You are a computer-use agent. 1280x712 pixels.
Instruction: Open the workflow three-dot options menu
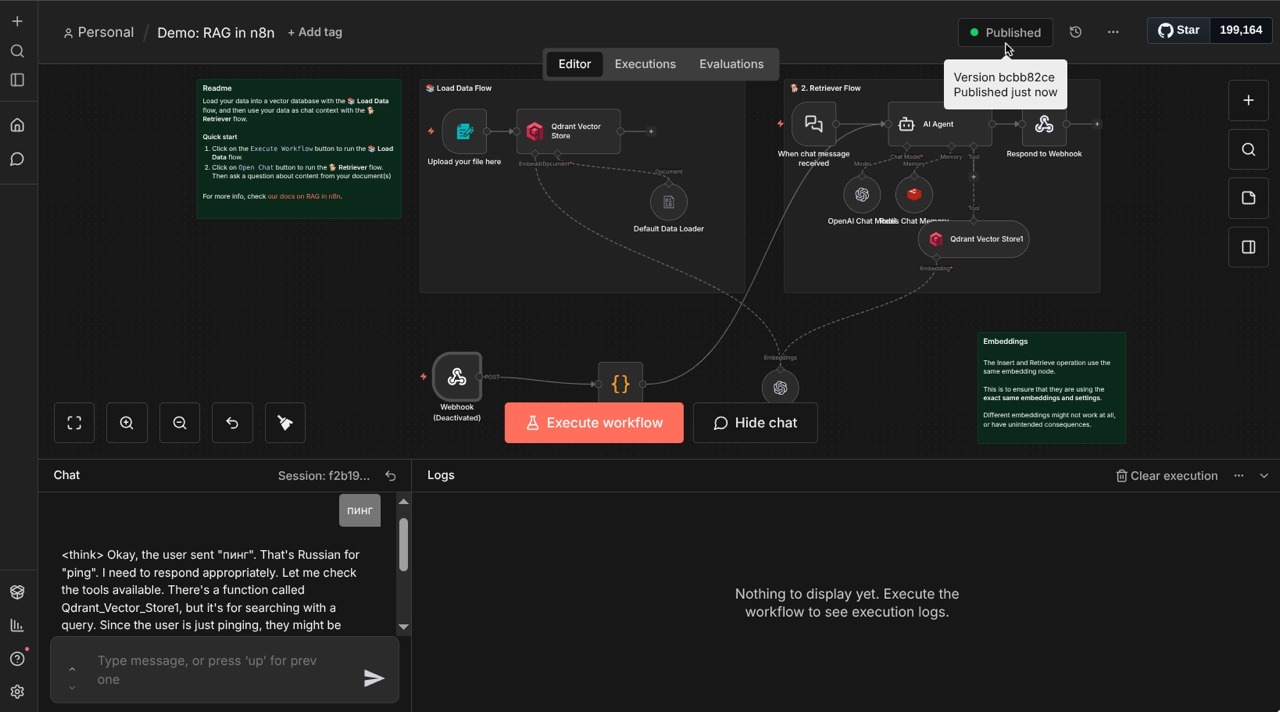tap(1113, 32)
